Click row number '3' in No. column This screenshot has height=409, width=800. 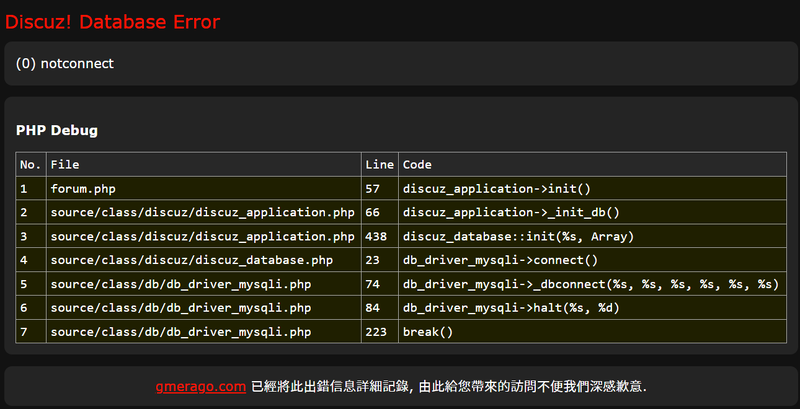click(x=31, y=236)
